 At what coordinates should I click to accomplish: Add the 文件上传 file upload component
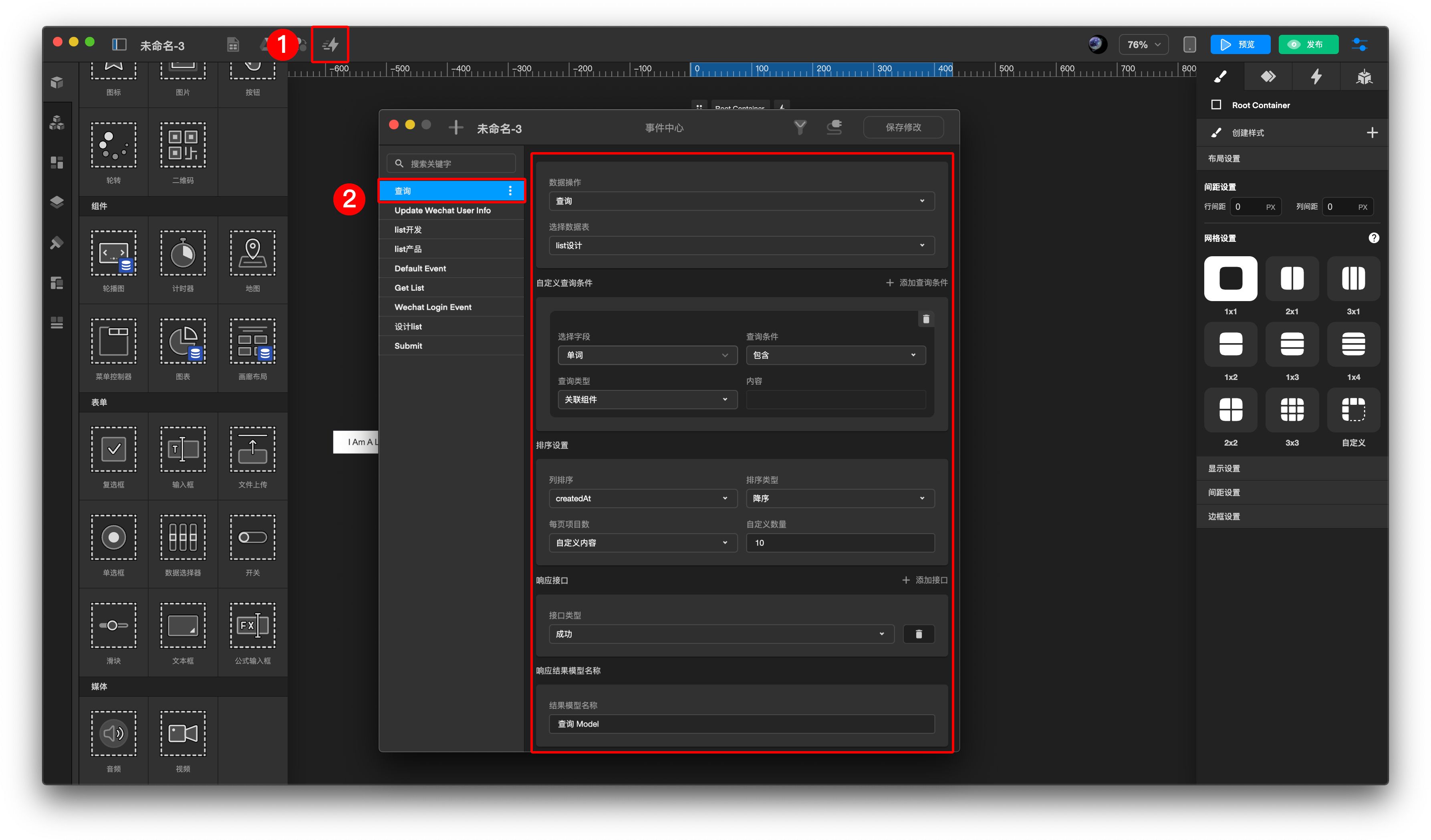click(x=253, y=449)
